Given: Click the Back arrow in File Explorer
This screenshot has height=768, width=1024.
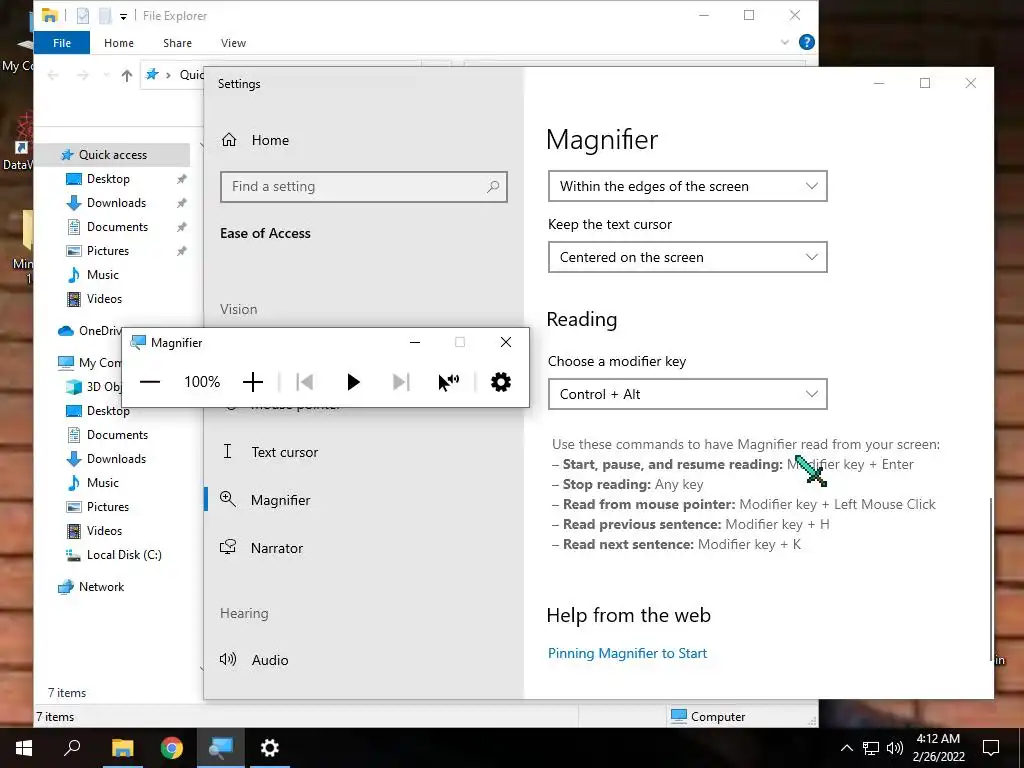Looking at the screenshot, I should click(x=53, y=75).
